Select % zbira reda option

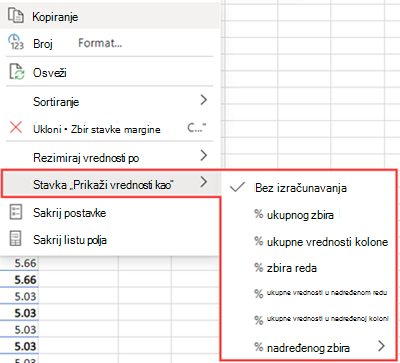(x=309, y=268)
